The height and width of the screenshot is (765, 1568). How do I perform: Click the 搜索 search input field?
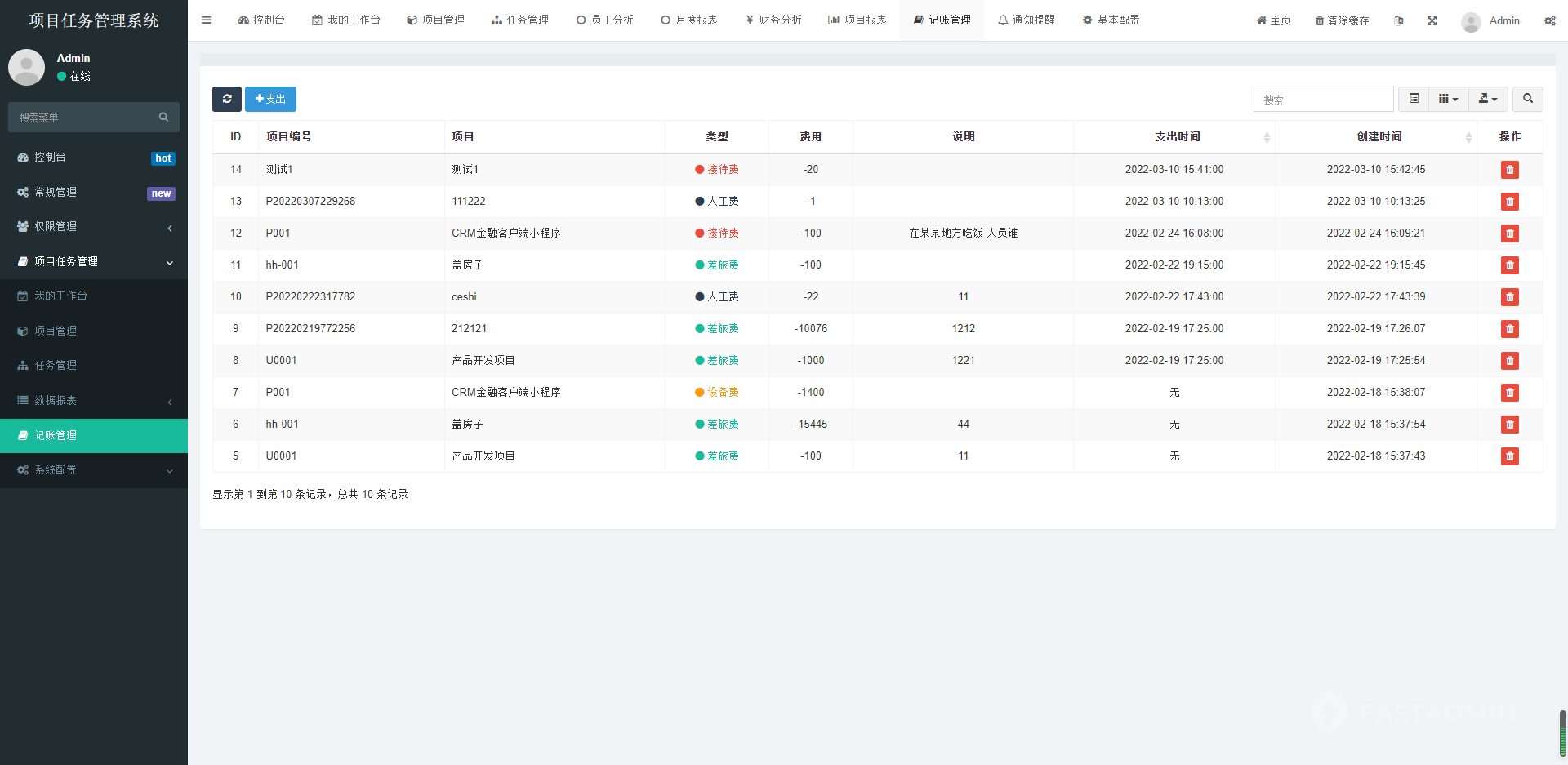click(x=1323, y=99)
